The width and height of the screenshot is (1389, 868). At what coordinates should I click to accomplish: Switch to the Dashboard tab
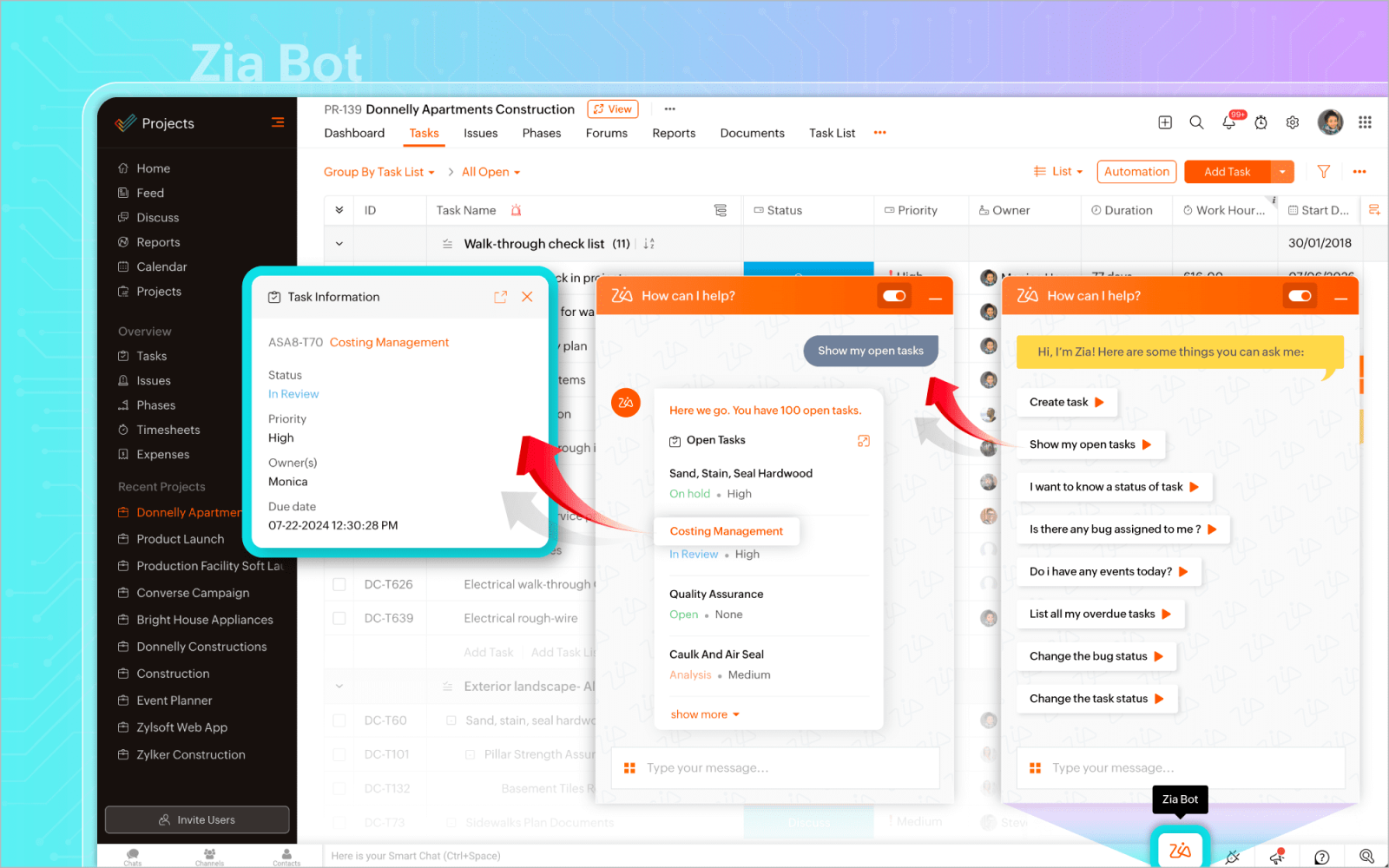(354, 133)
